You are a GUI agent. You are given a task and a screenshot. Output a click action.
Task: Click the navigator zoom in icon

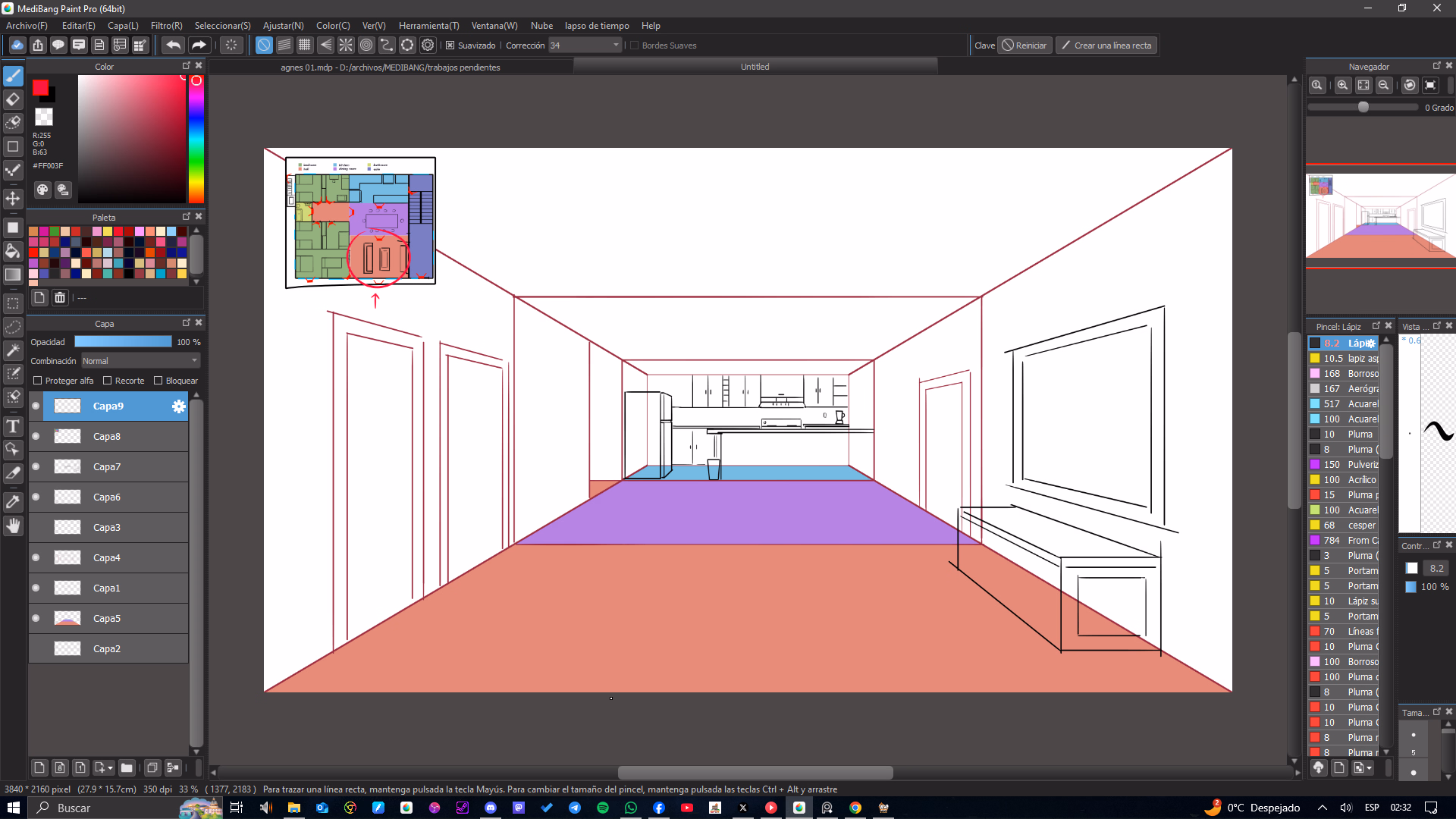[1342, 85]
